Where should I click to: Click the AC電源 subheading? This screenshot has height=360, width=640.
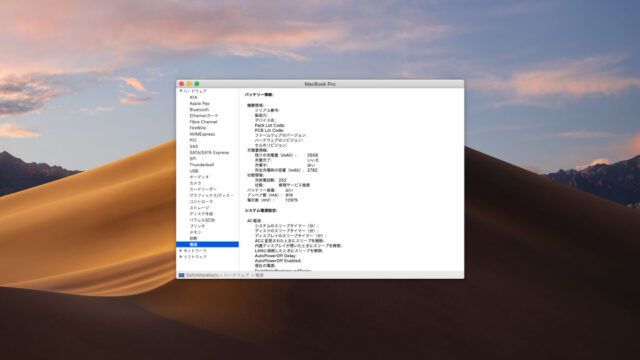point(254,221)
